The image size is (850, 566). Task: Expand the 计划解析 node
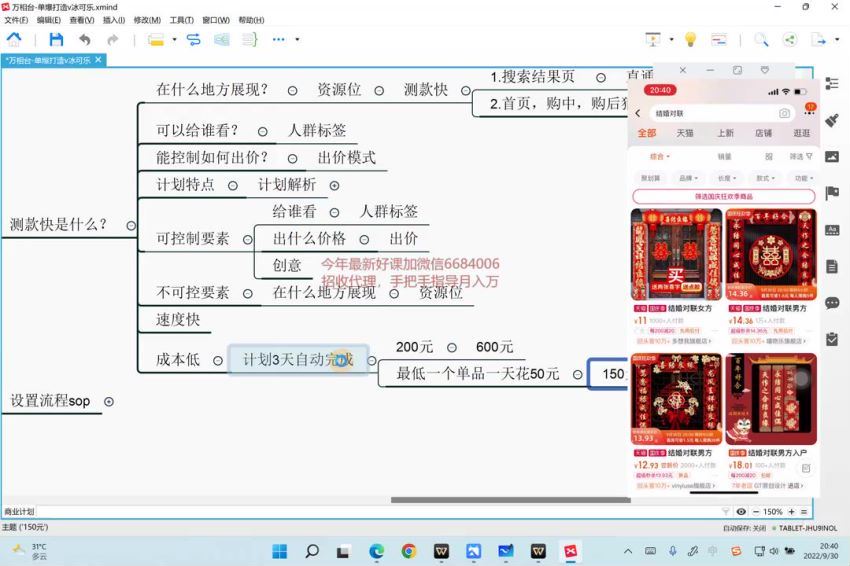click(334, 185)
